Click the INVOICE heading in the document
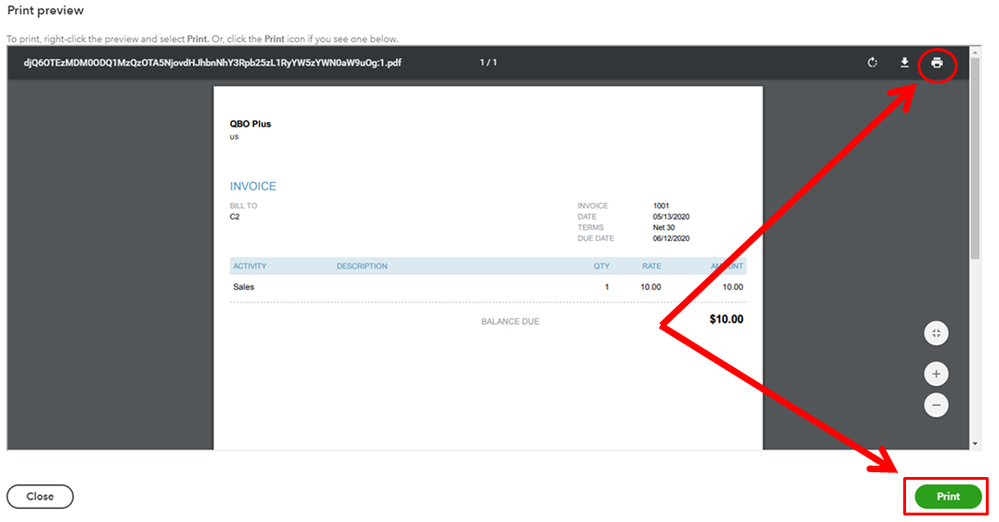The height and width of the screenshot is (522, 999). (253, 186)
